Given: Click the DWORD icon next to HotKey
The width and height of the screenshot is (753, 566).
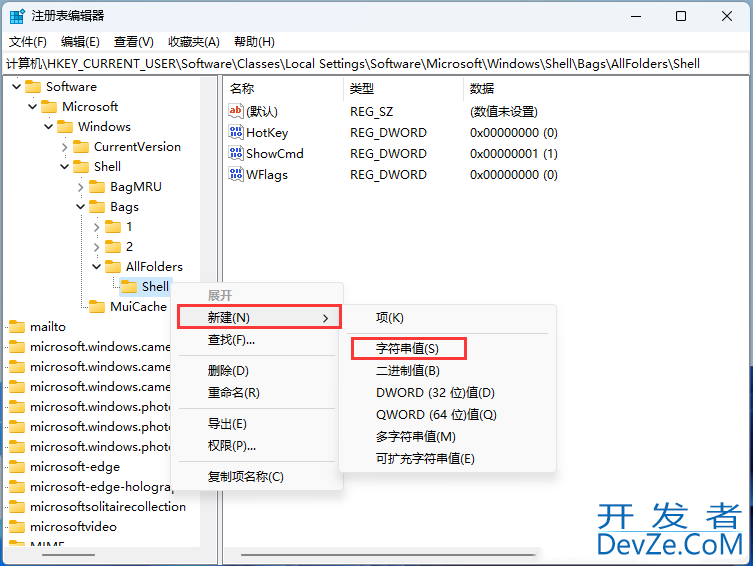Looking at the screenshot, I should 235,132.
